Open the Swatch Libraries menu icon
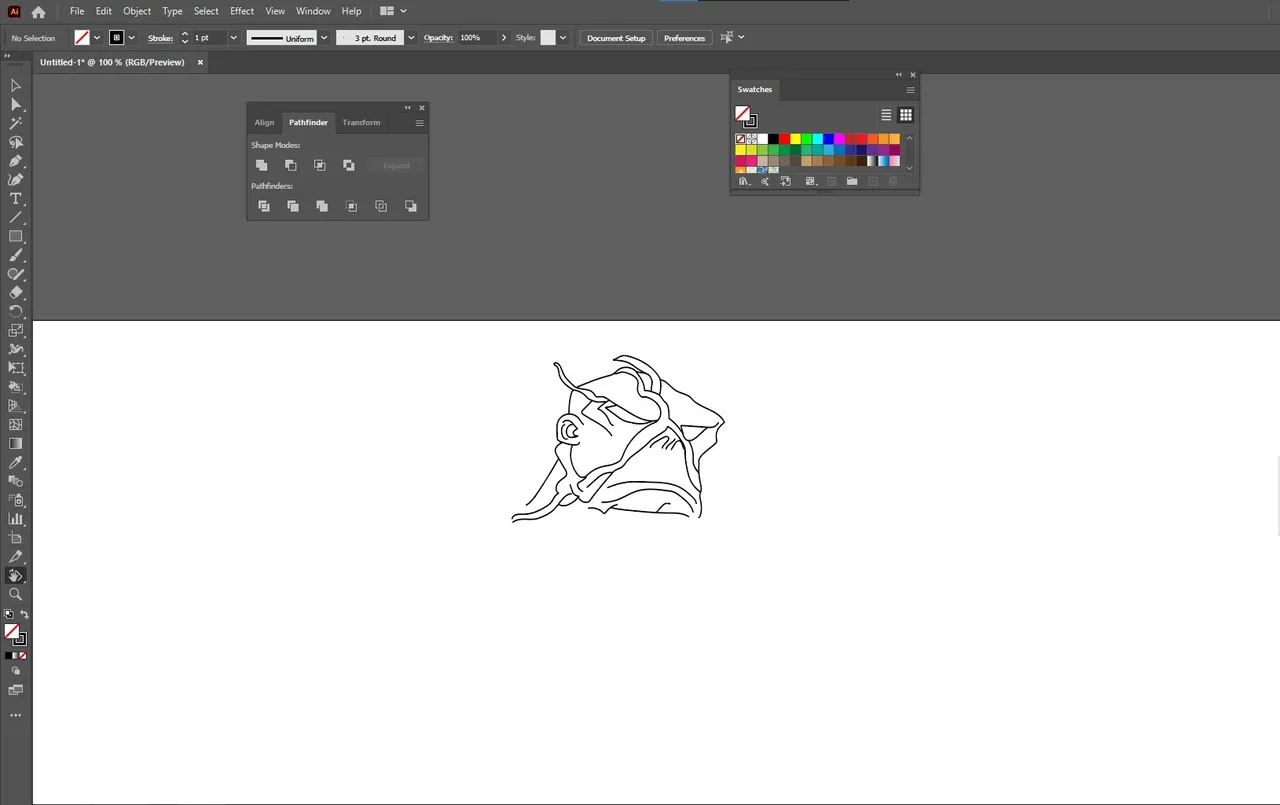This screenshot has height=805, width=1280. pos(744,181)
